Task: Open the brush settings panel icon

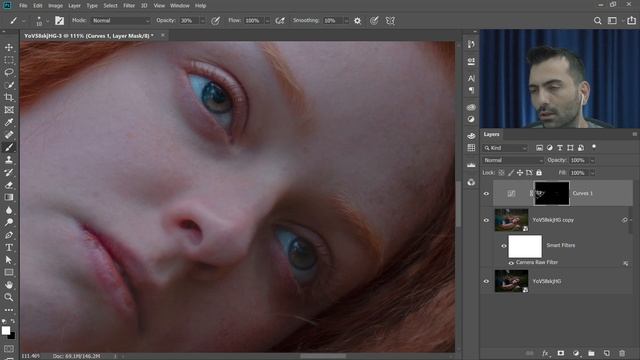Action: coord(60,20)
